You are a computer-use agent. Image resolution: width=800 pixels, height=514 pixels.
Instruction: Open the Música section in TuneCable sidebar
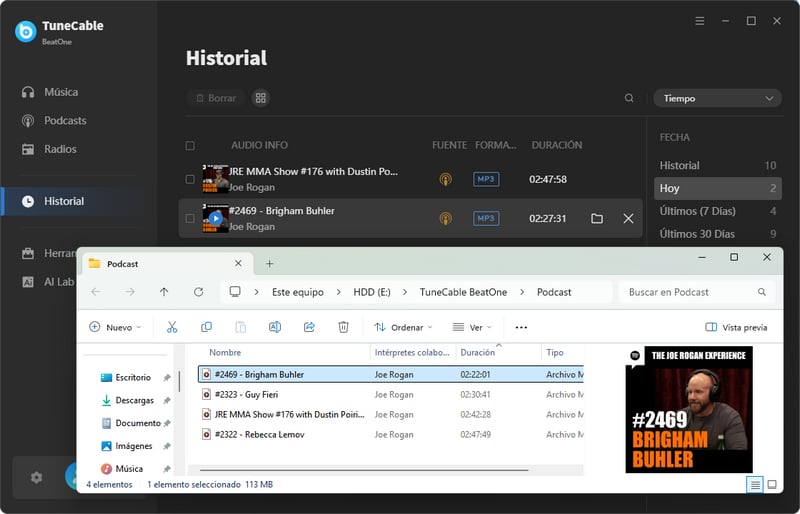50,92
